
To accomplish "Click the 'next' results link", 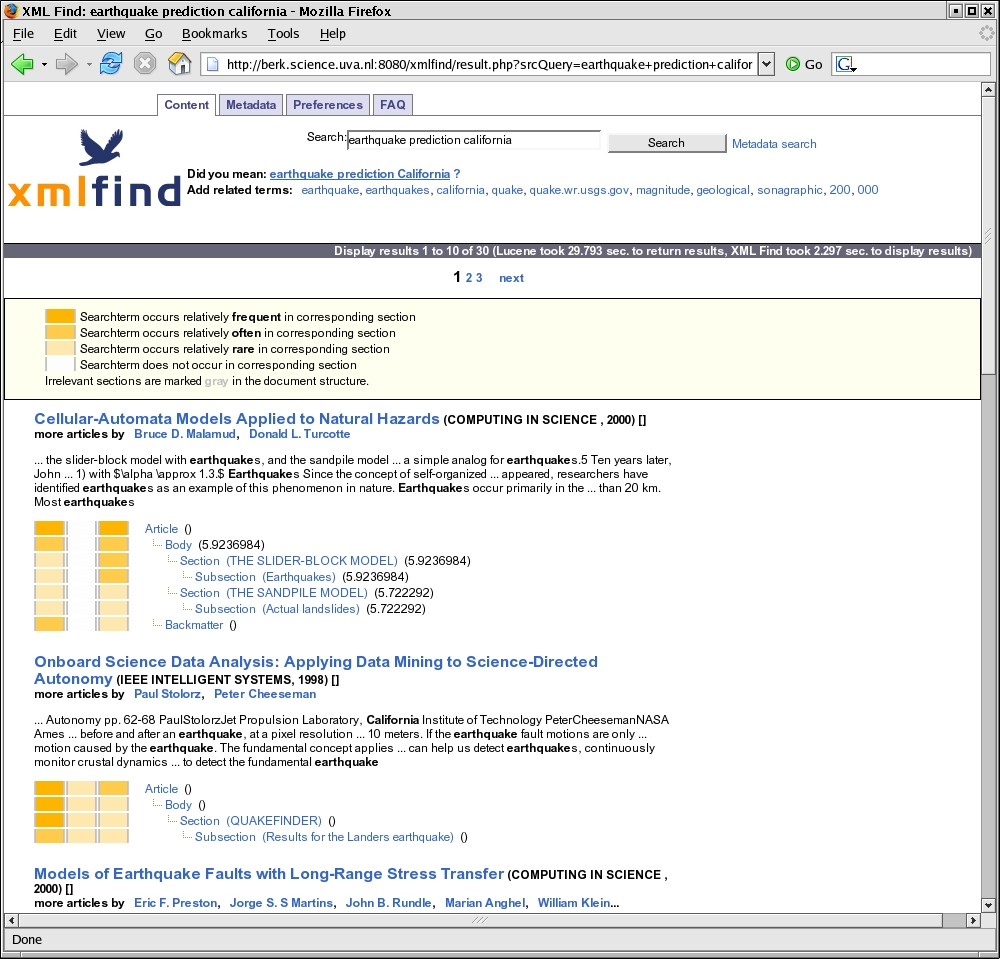I will point(511,277).
